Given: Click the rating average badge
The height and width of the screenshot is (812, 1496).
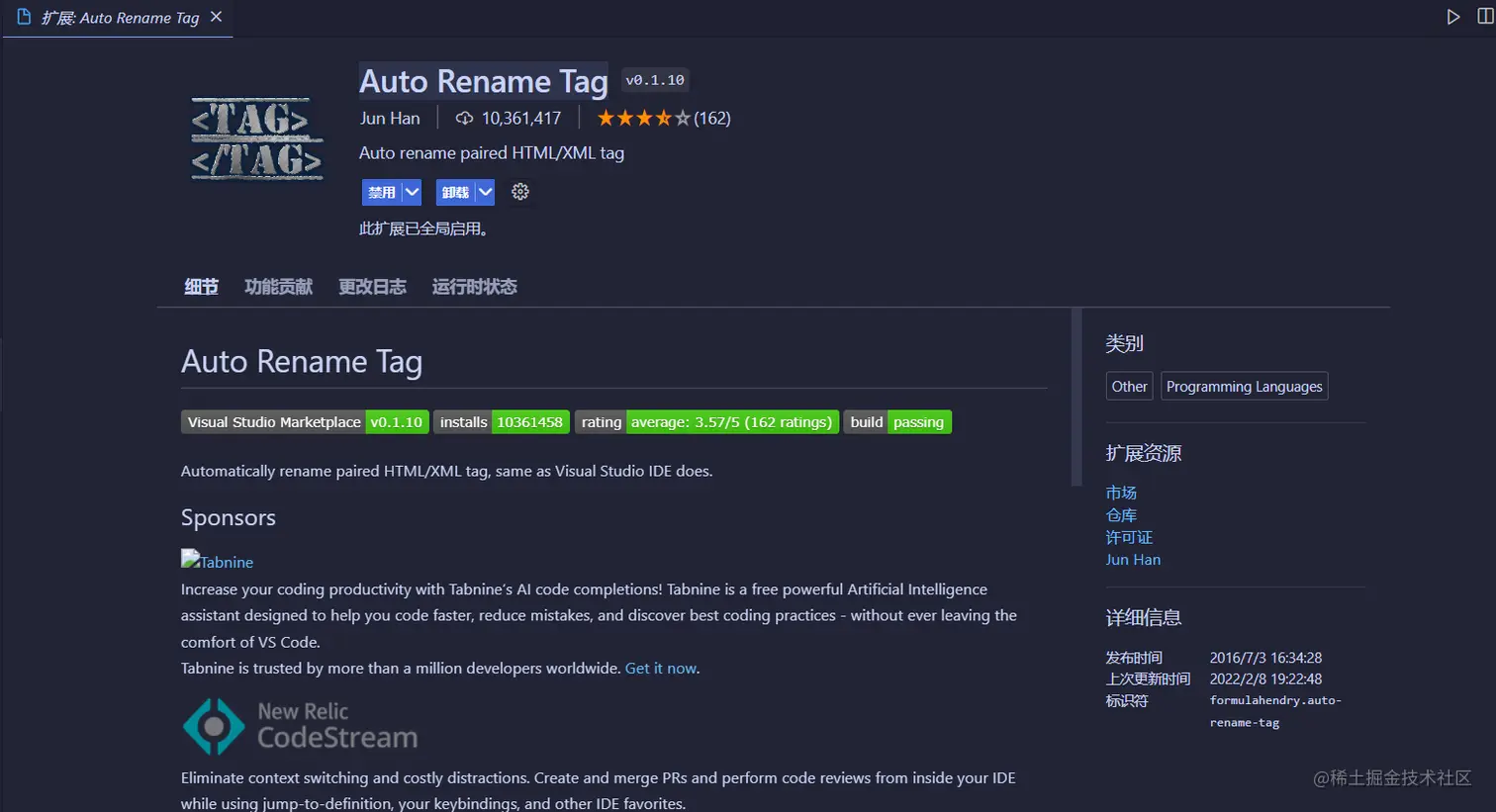Looking at the screenshot, I should [706, 422].
